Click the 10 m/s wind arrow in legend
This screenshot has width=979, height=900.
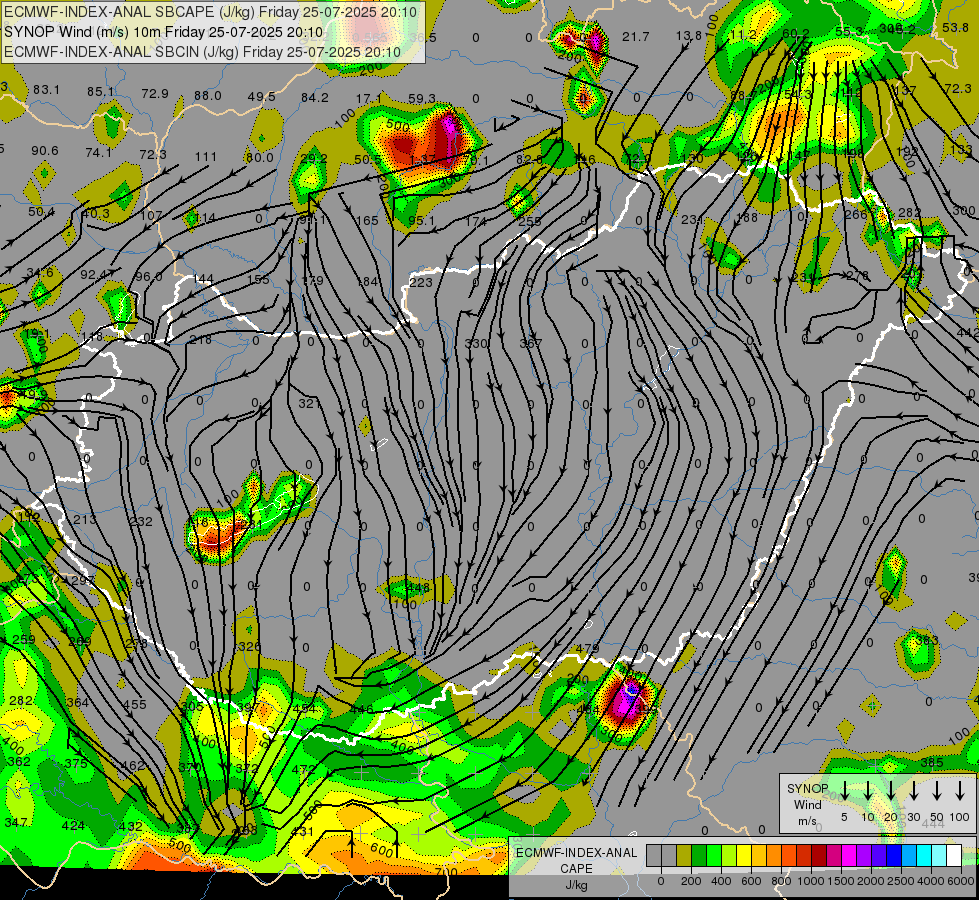click(868, 791)
